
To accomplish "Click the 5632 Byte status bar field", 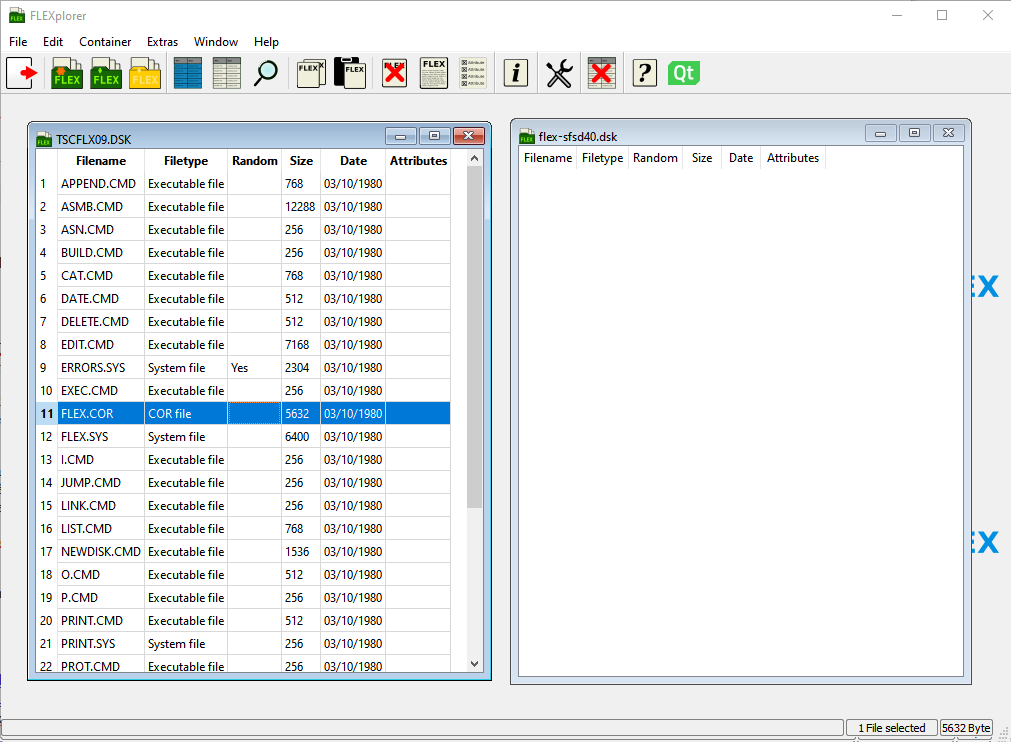I will pyautogui.click(x=966, y=728).
